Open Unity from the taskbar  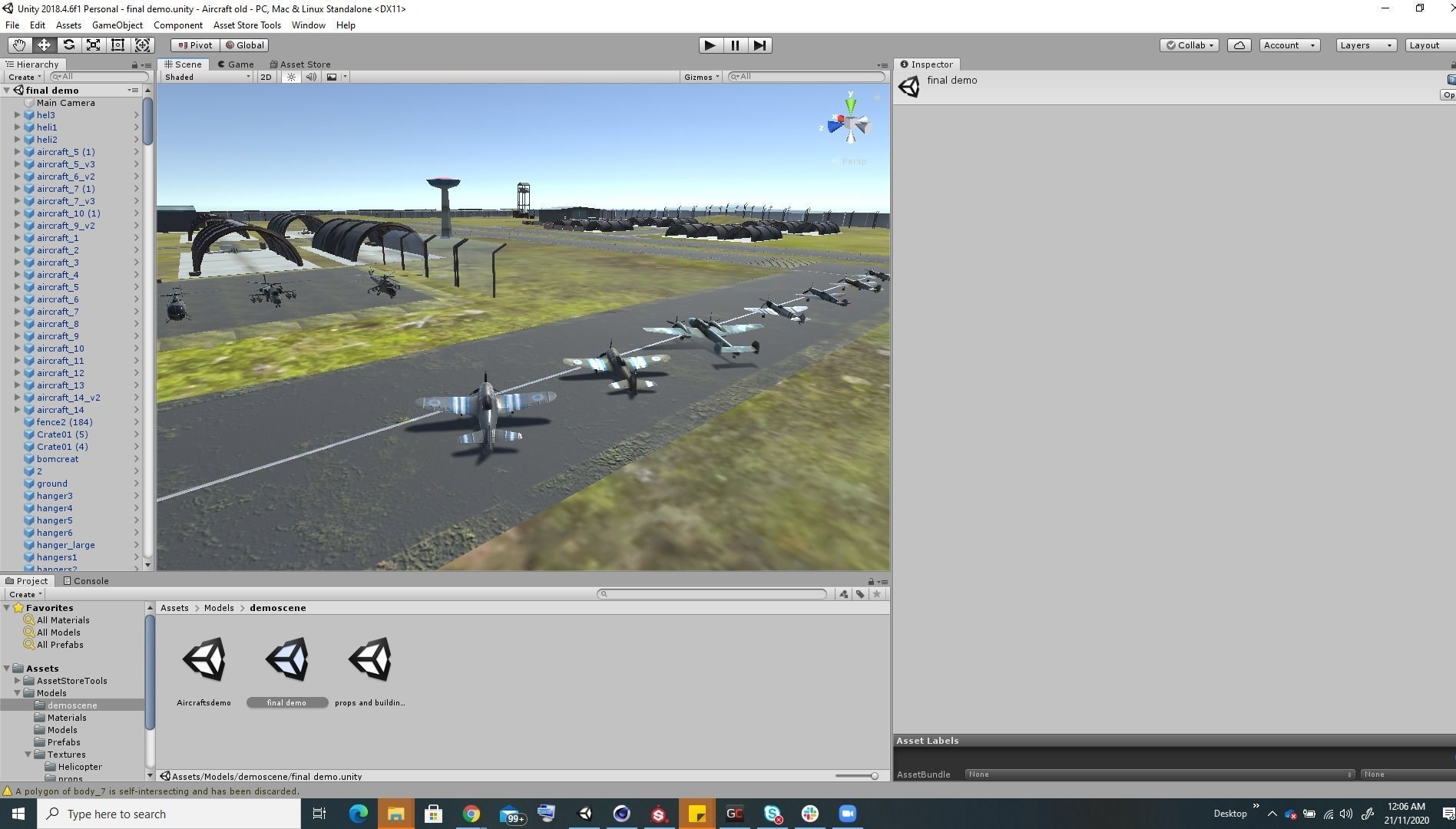(x=584, y=814)
